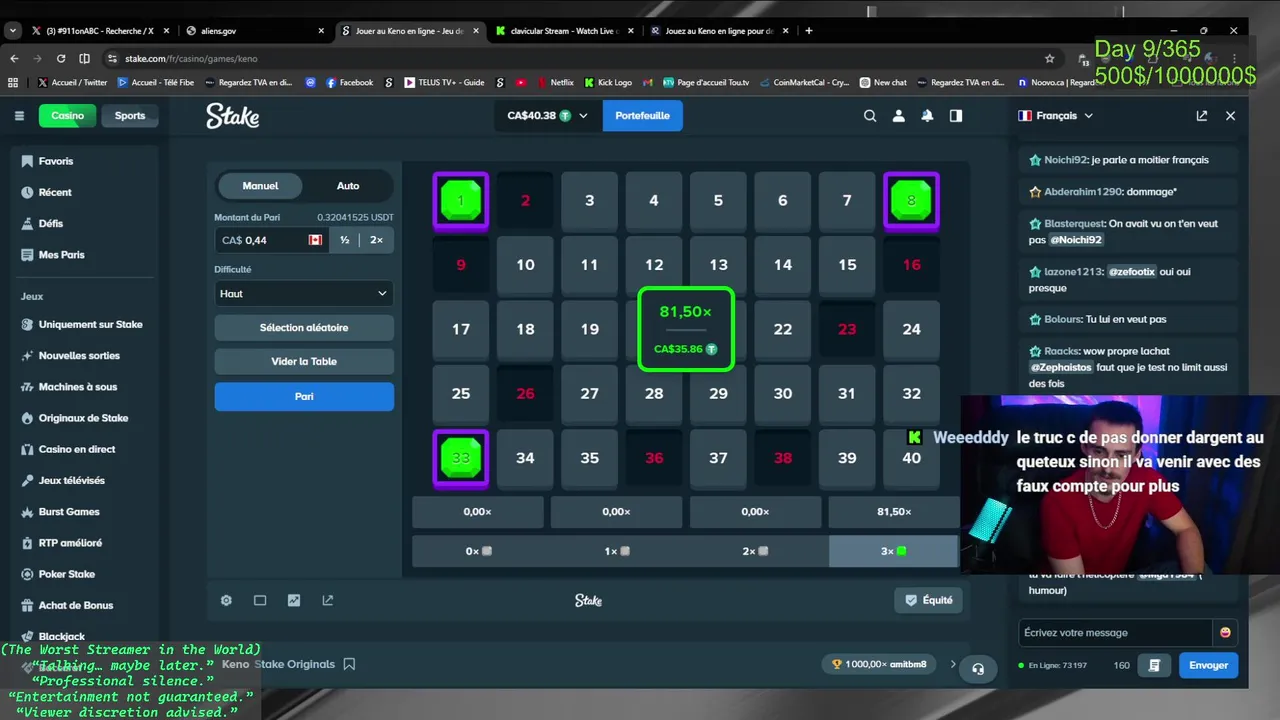This screenshot has width=1280, height=720.
Task: Switch to the Manuel betting tab
Action: 260,186
